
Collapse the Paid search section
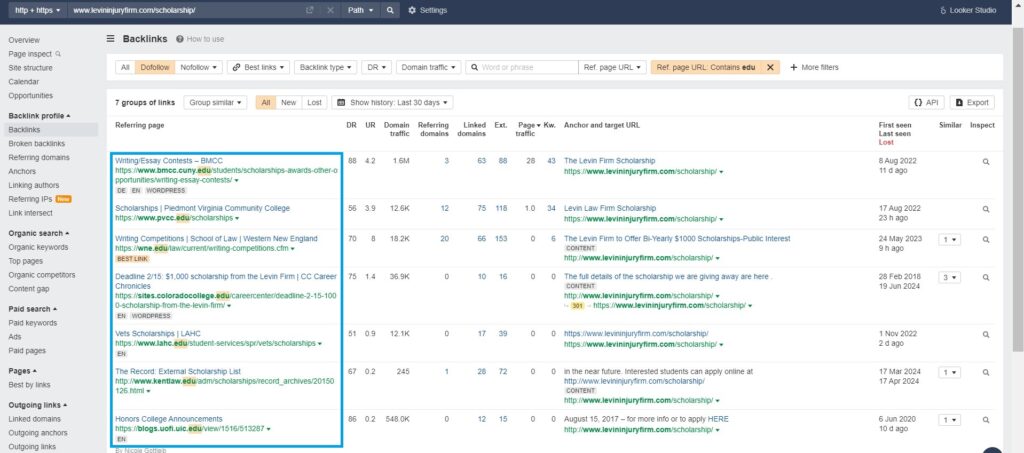33,309
